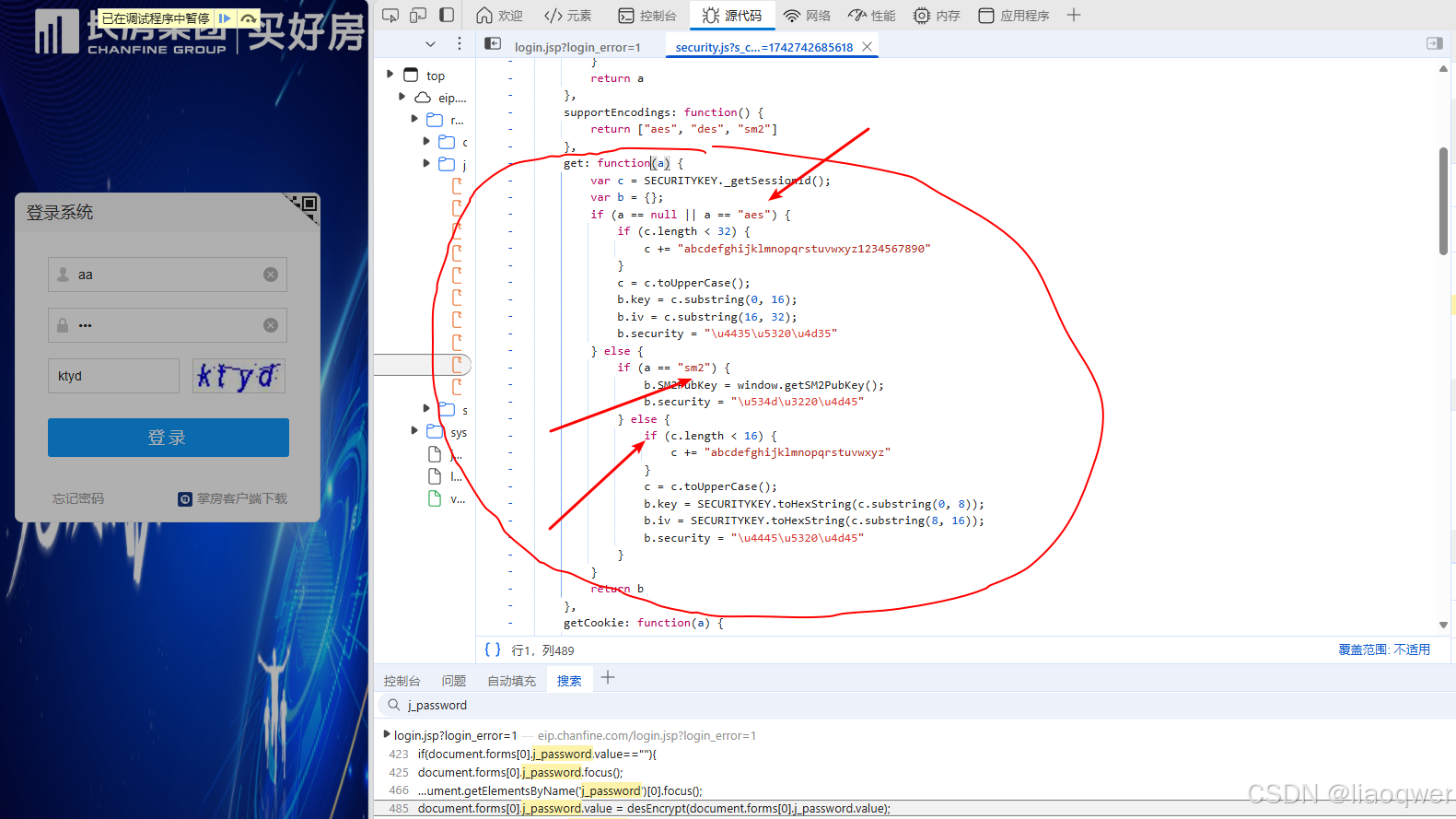
Task: Click the 登录 login button
Action: coord(169,438)
